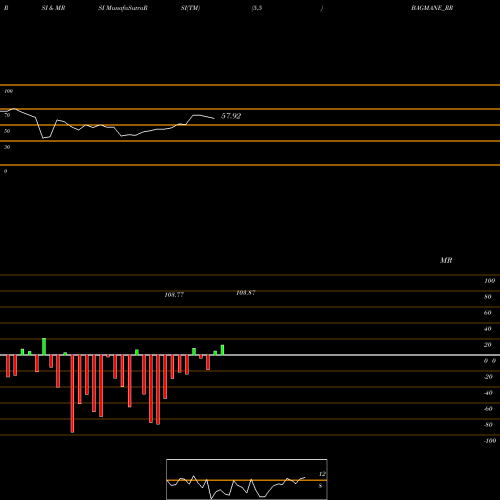Click the longest red MR bar
The height and width of the screenshot is (500, 500).
tap(72, 394)
